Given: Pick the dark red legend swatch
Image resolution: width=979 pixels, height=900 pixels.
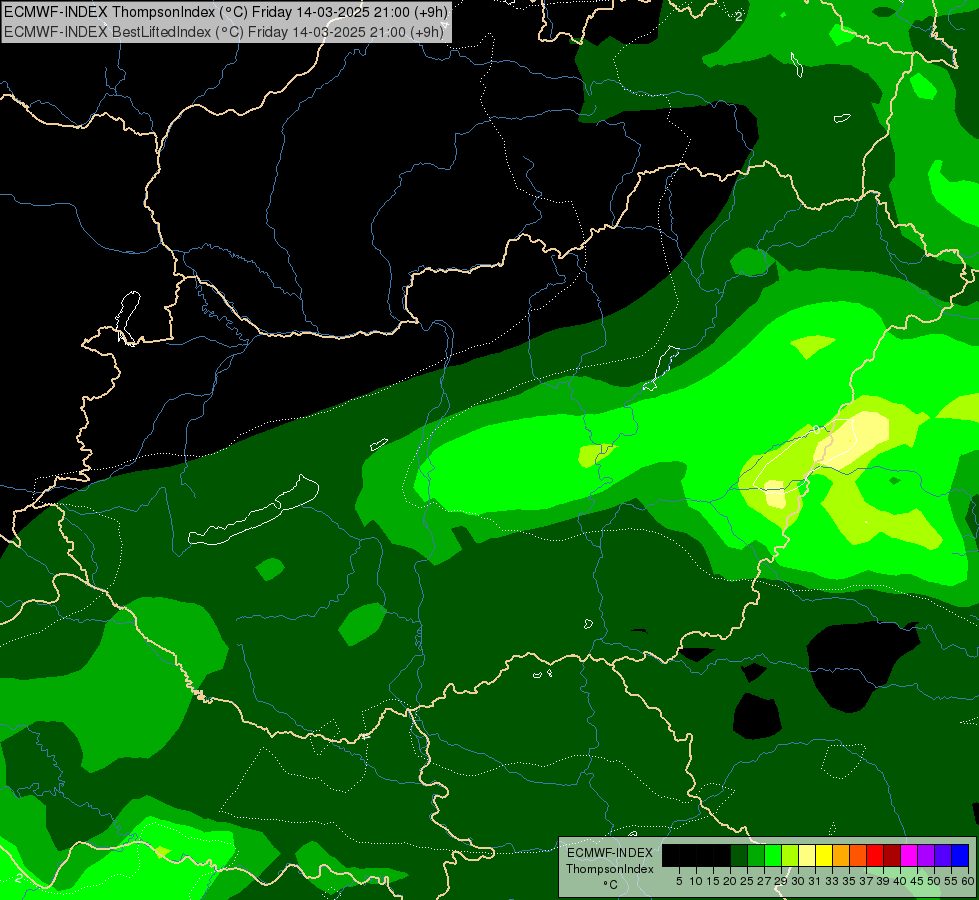Looking at the screenshot, I should [892, 855].
